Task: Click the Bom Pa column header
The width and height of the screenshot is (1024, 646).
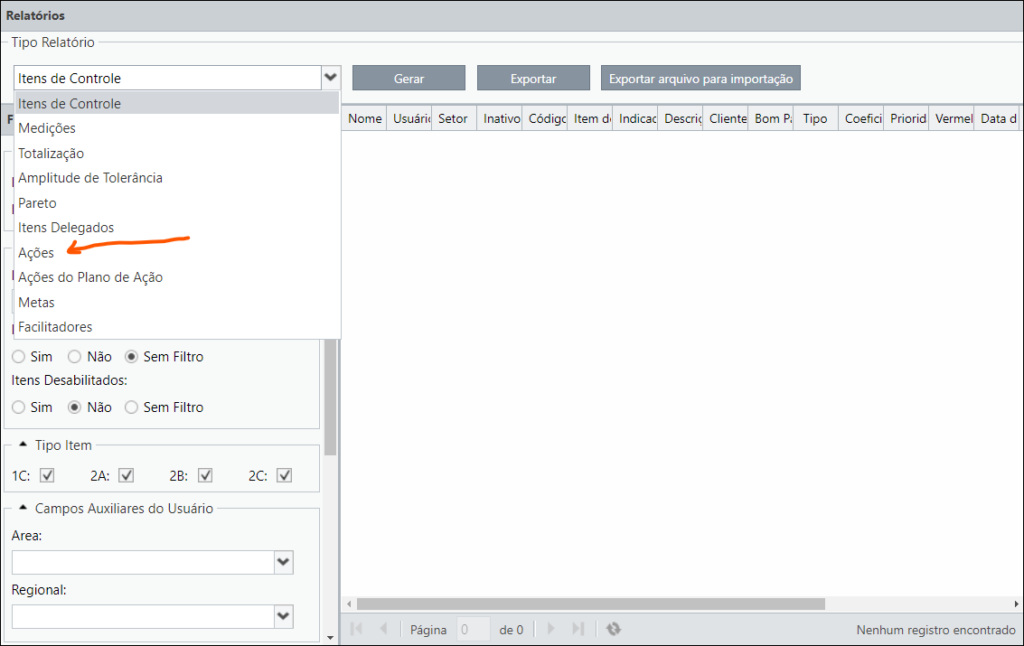Action: (771, 118)
